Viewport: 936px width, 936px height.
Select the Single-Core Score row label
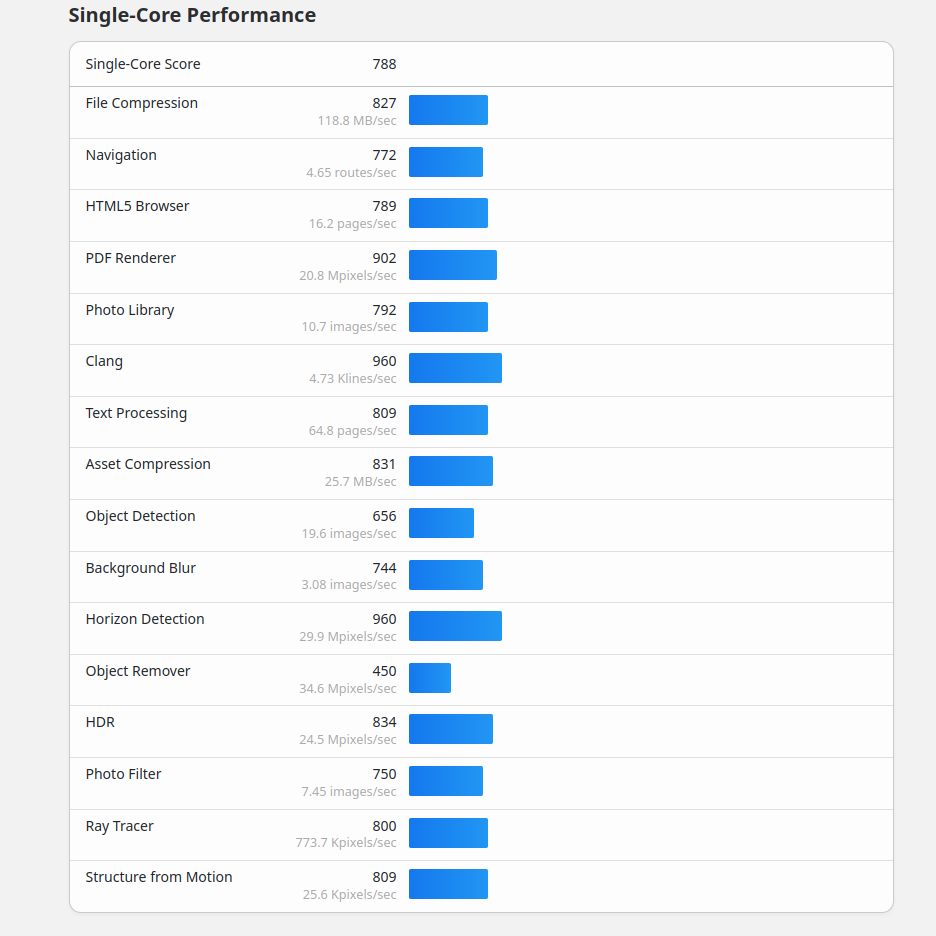[x=143, y=64]
